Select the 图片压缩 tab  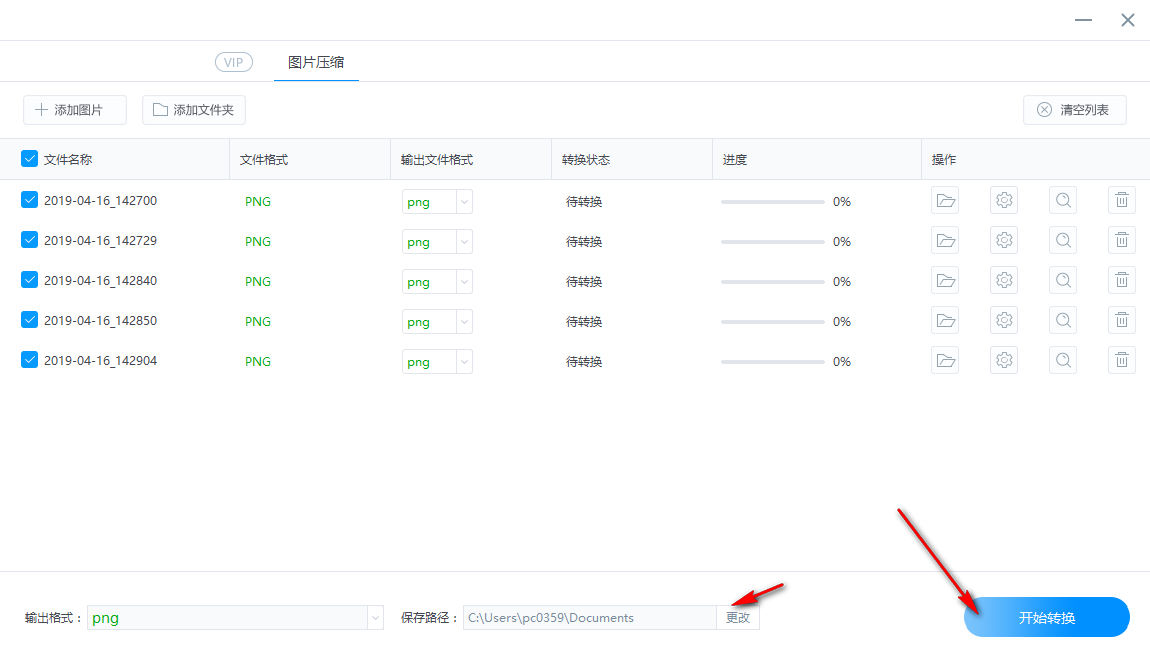coord(316,61)
